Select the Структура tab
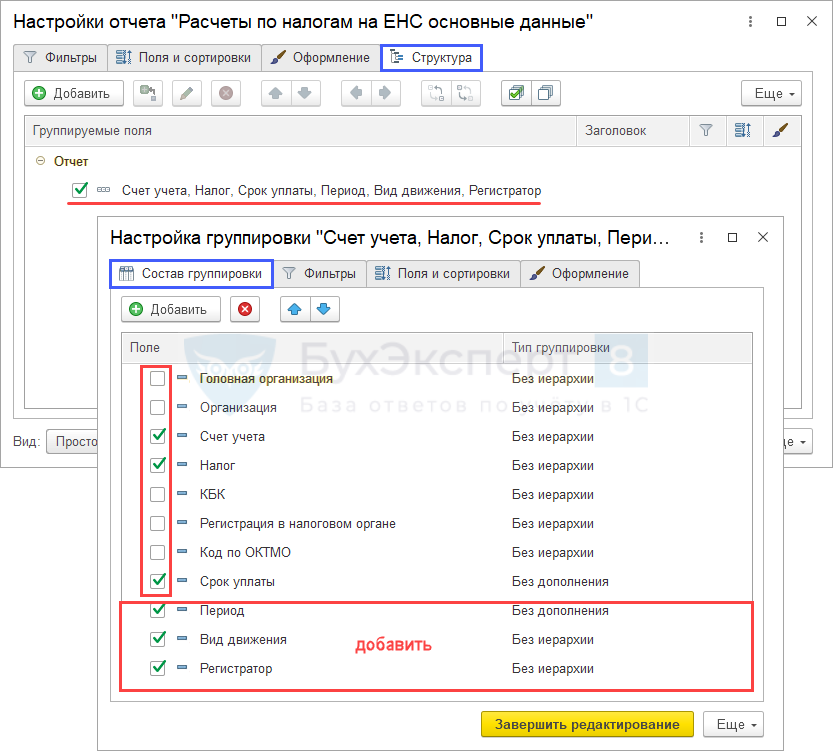The height and width of the screenshot is (751, 833). click(x=431, y=57)
